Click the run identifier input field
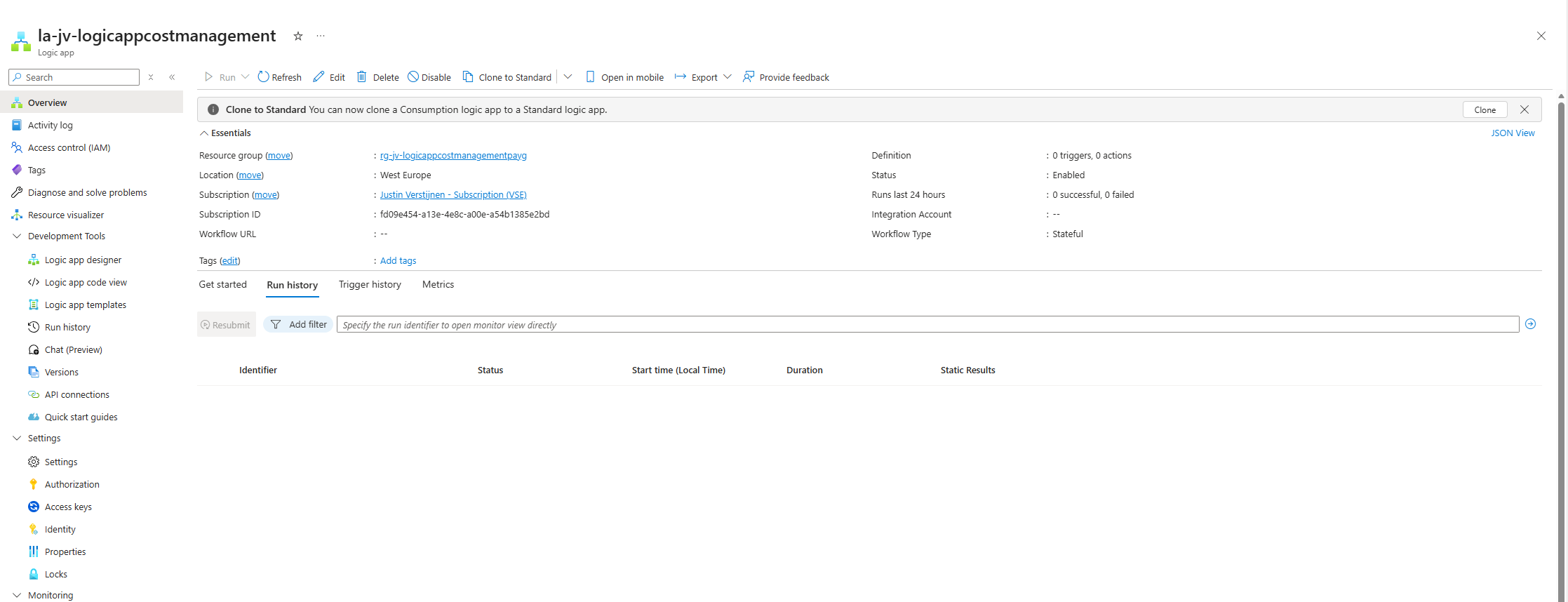 927,324
